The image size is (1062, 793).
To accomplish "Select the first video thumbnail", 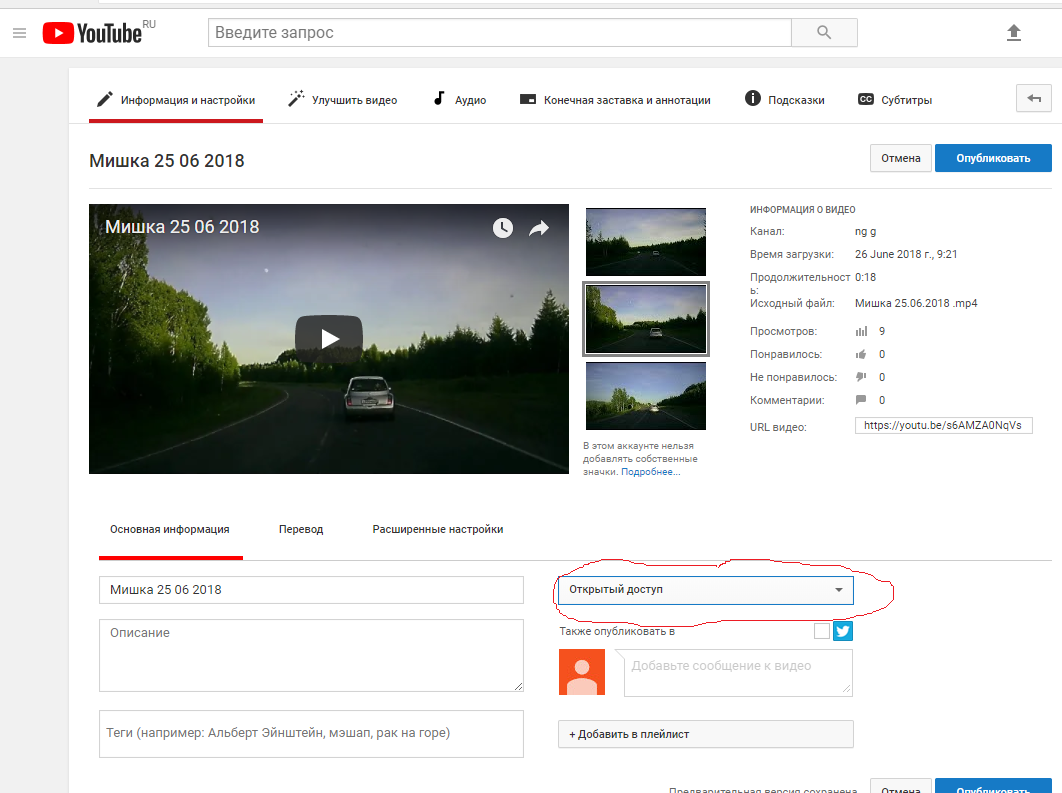I will point(645,241).
